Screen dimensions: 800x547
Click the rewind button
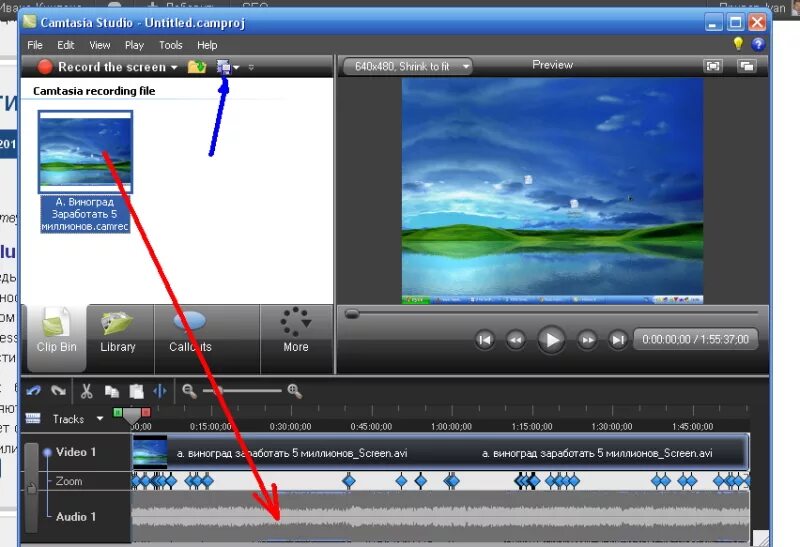pyautogui.click(x=516, y=340)
